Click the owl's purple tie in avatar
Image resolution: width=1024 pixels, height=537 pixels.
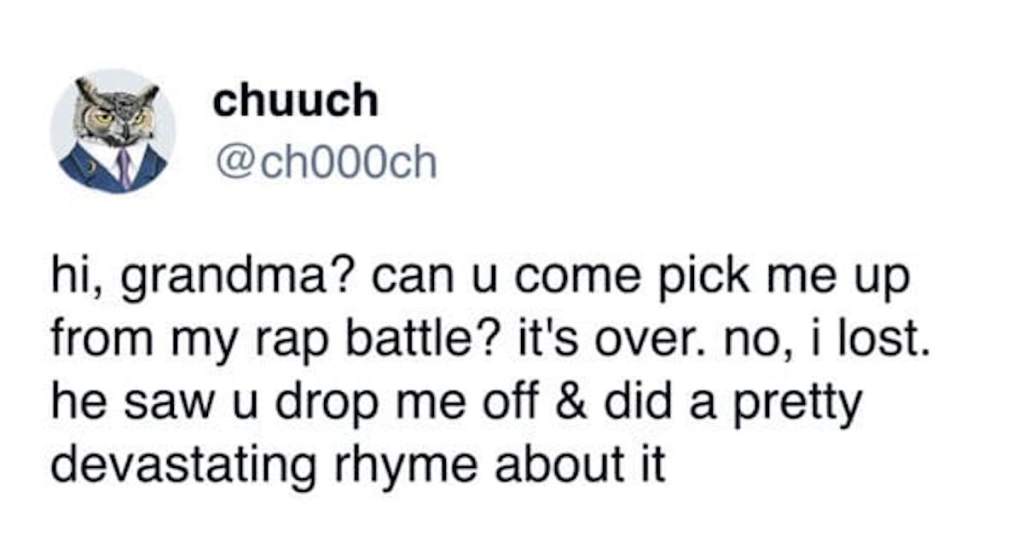click(x=123, y=167)
